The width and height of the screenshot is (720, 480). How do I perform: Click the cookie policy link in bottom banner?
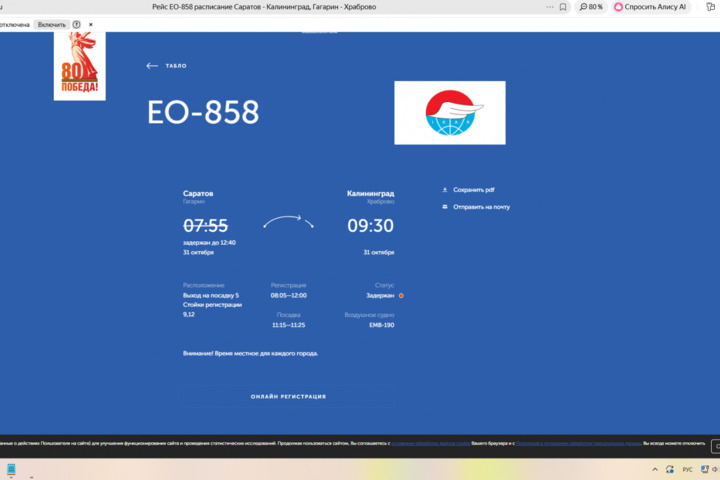[x=430, y=442]
